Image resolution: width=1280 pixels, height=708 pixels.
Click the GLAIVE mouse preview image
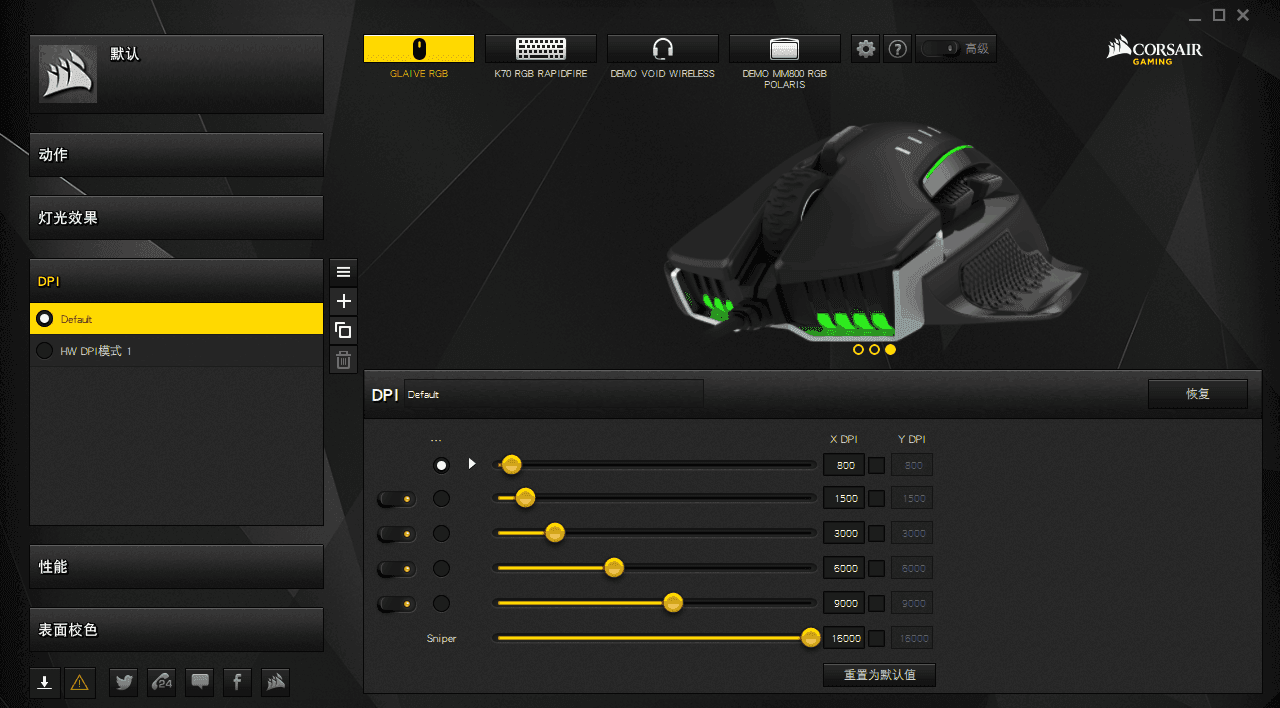pos(875,232)
